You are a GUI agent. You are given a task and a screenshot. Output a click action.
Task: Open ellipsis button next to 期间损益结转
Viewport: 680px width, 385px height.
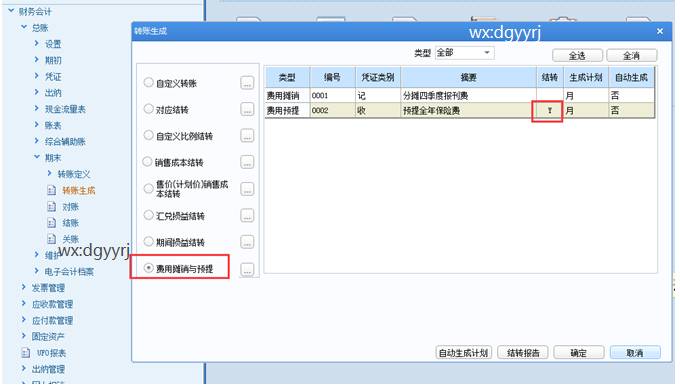(247, 242)
